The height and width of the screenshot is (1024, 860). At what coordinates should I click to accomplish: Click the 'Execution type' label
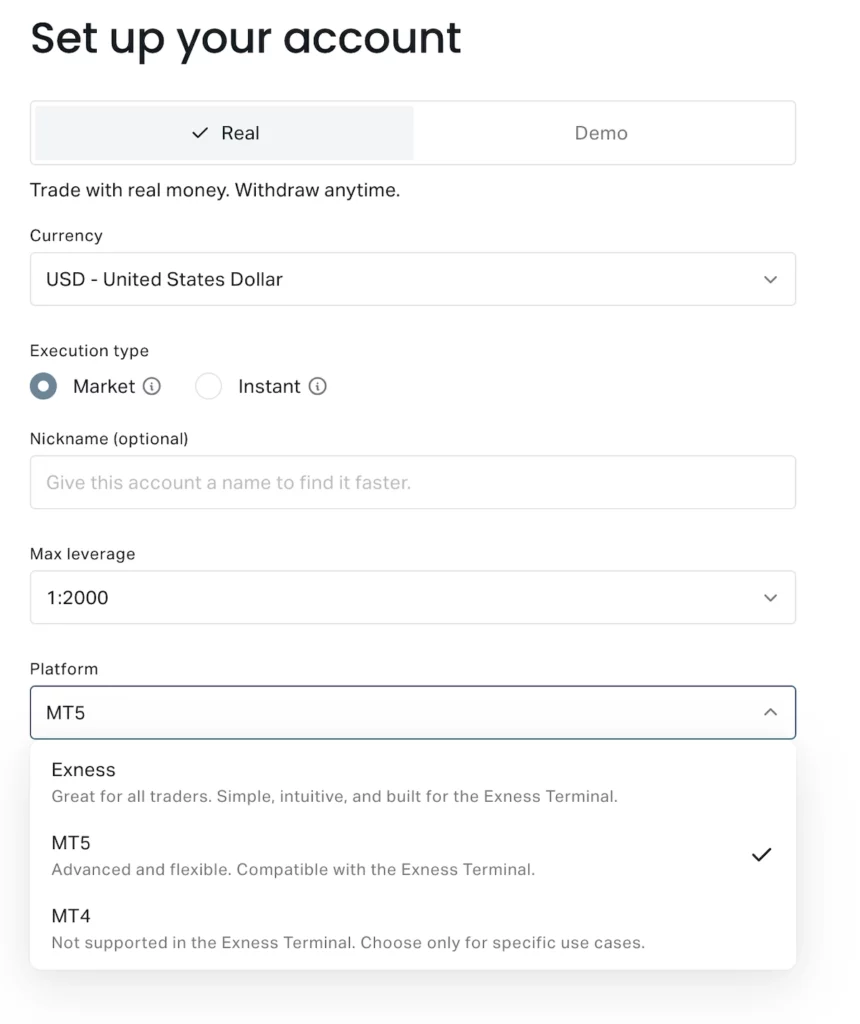click(x=89, y=351)
